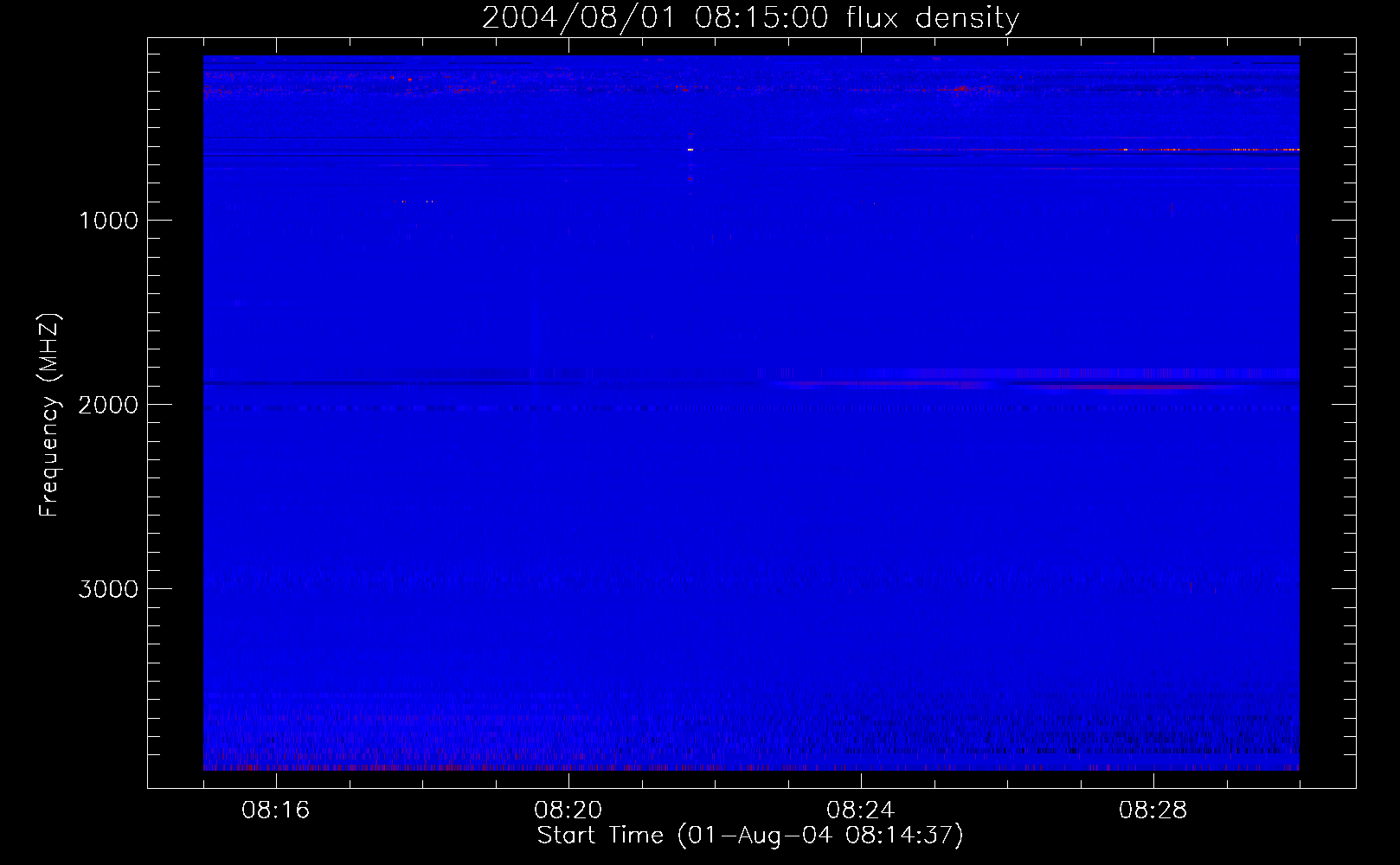Click the 3000 MHz frequency tick label
Viewport: 1400px width, 865px height.
tap(108, 589)
